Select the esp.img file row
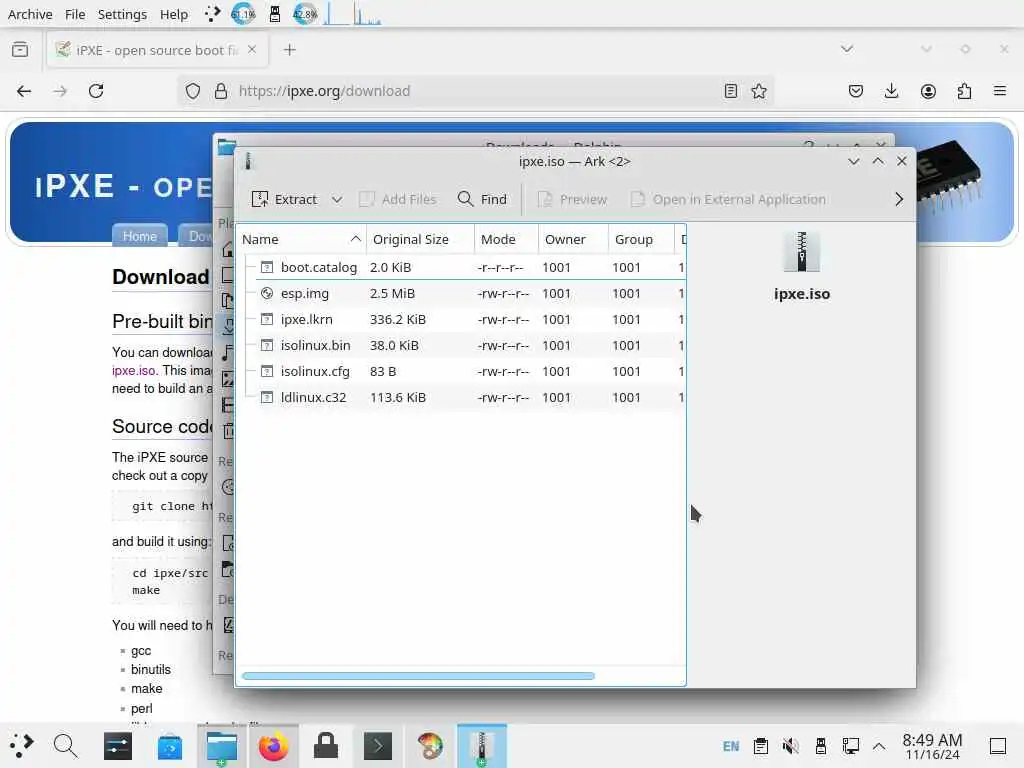 pyautogui.click(x=462, y=293)
